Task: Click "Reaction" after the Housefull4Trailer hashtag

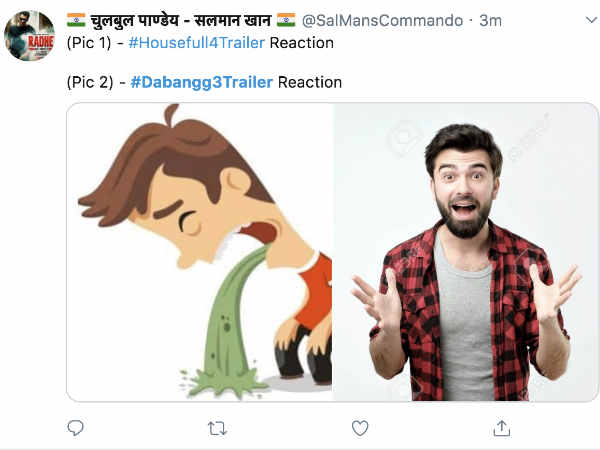Action: [x=302, y=43]
